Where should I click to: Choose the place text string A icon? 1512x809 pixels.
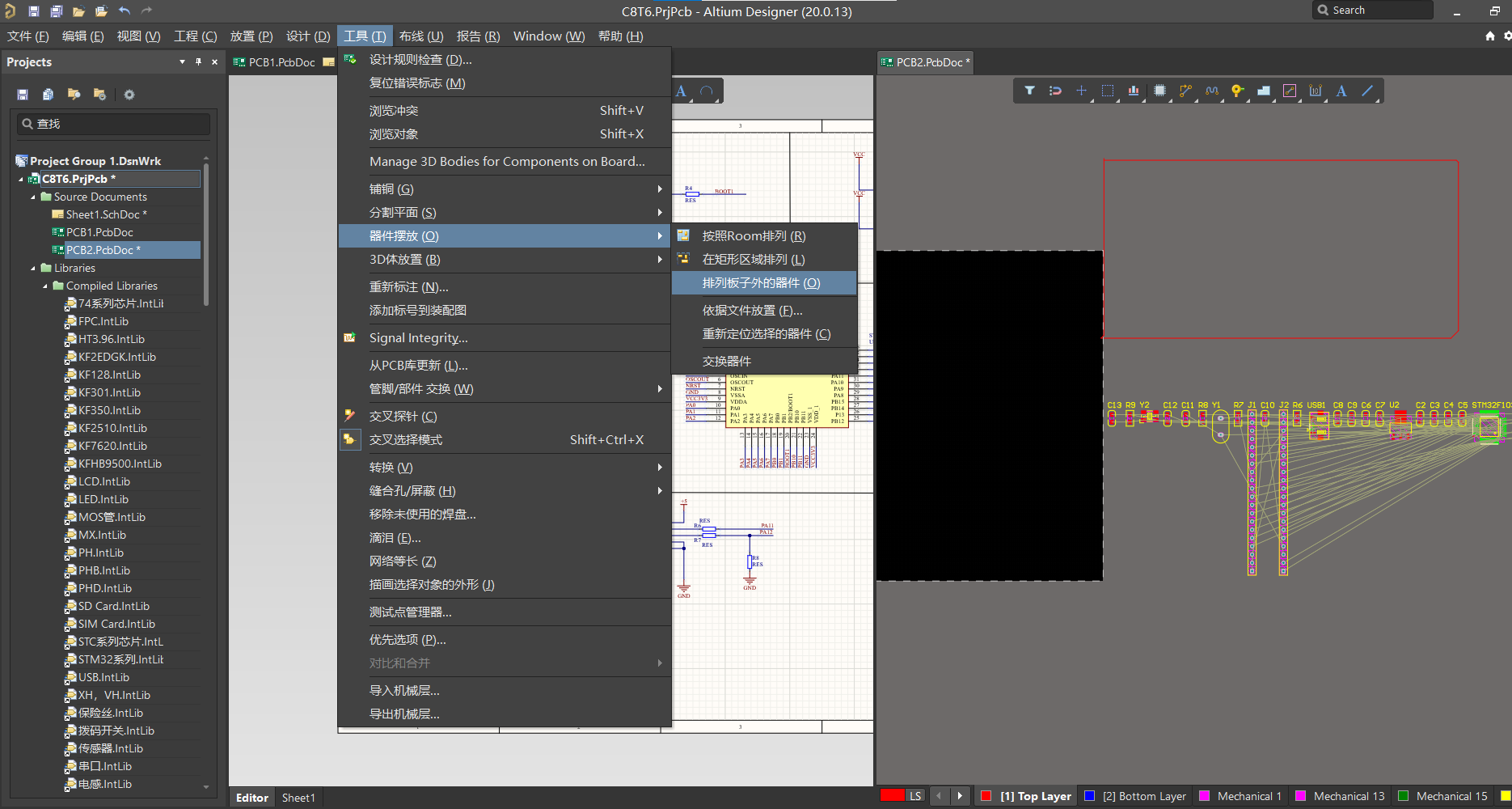(x=1342, y=91)
